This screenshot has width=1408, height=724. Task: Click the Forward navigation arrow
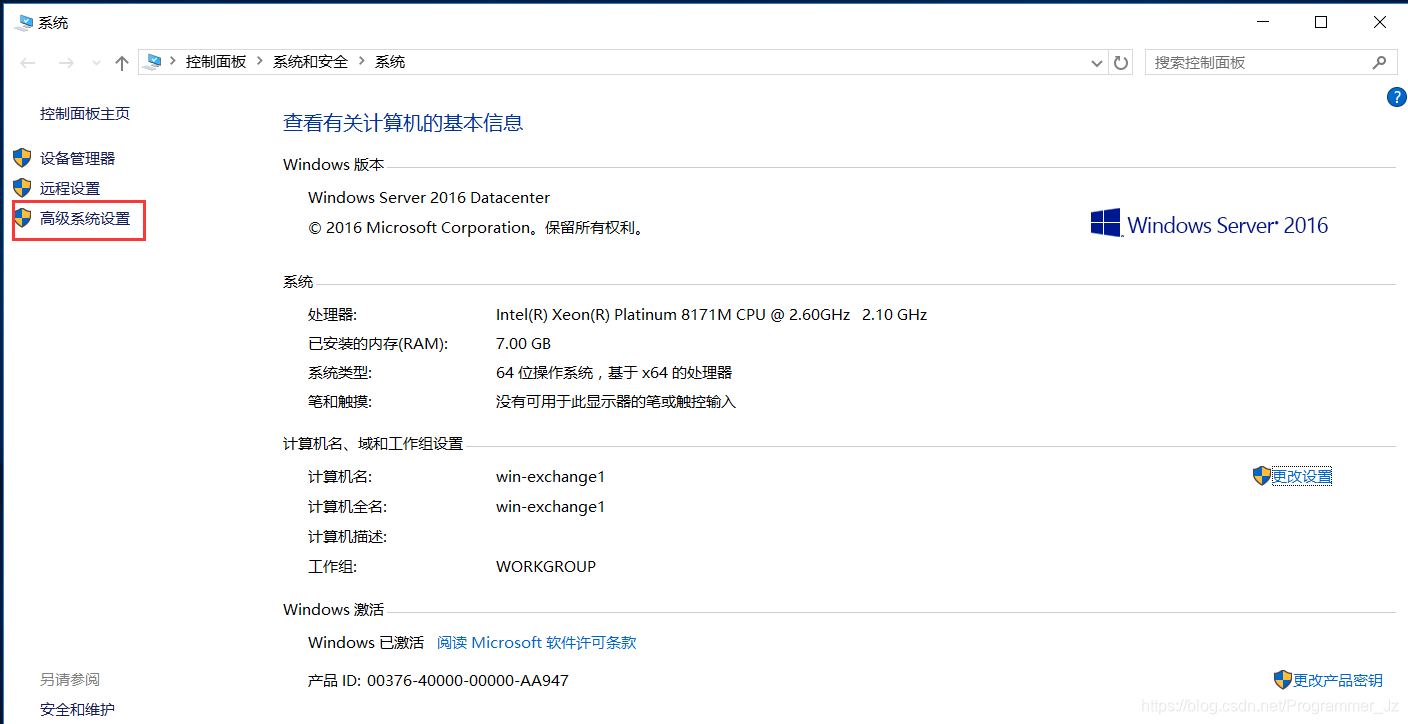coord(66,62)
